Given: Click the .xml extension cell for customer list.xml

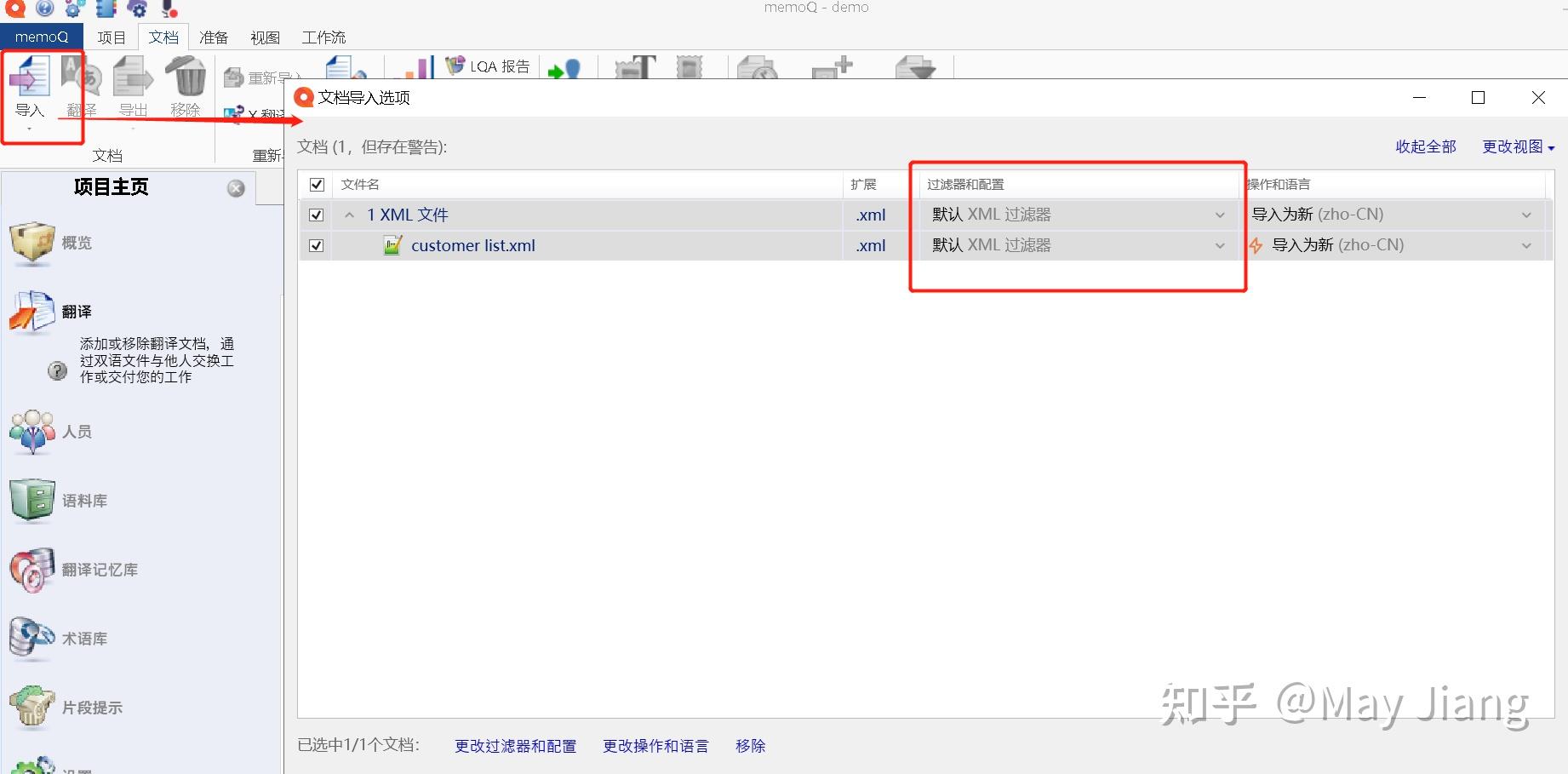Looking at the screenshot, I should pos(871,245).
